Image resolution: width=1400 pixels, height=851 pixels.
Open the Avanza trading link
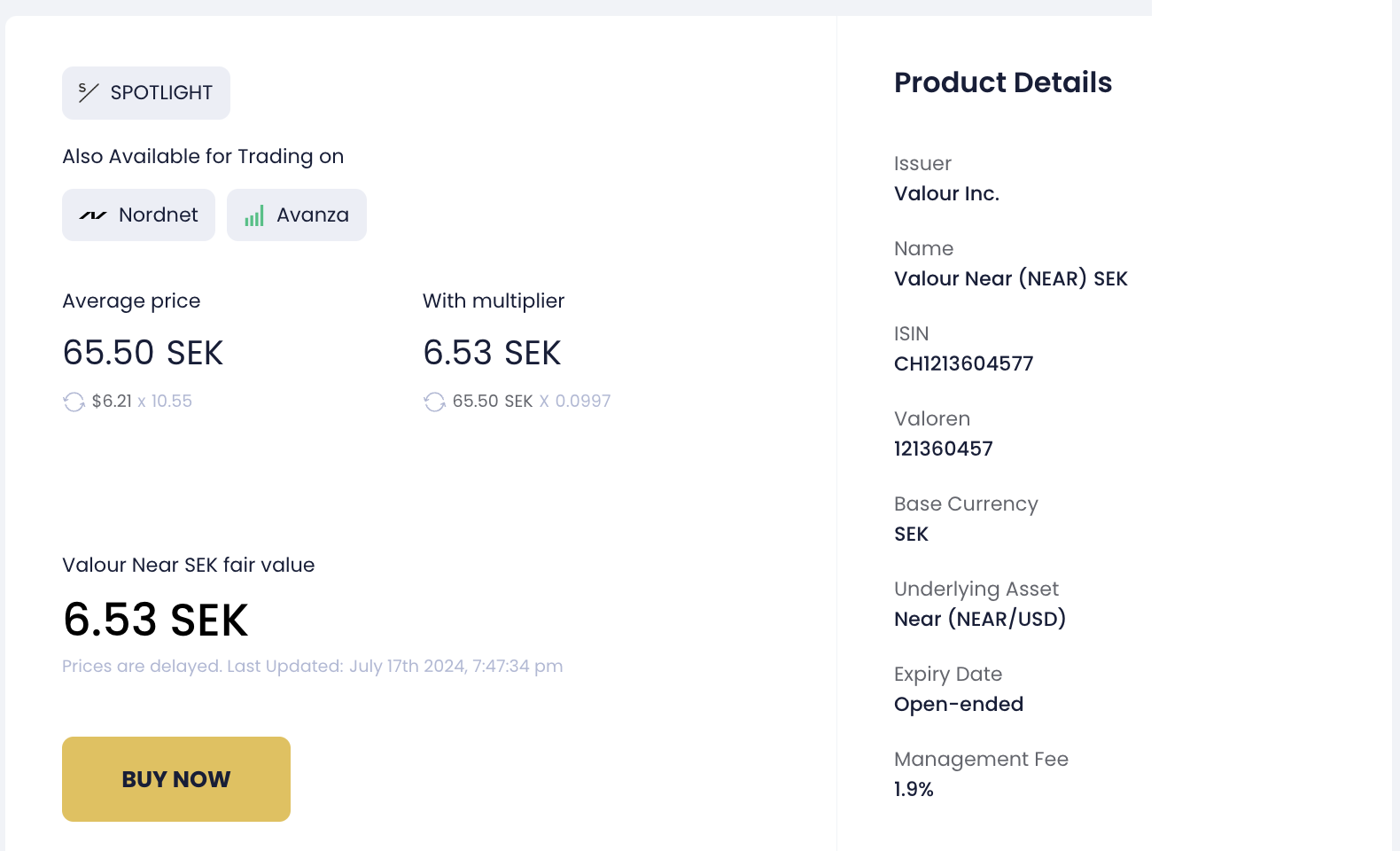pos(297,215)
